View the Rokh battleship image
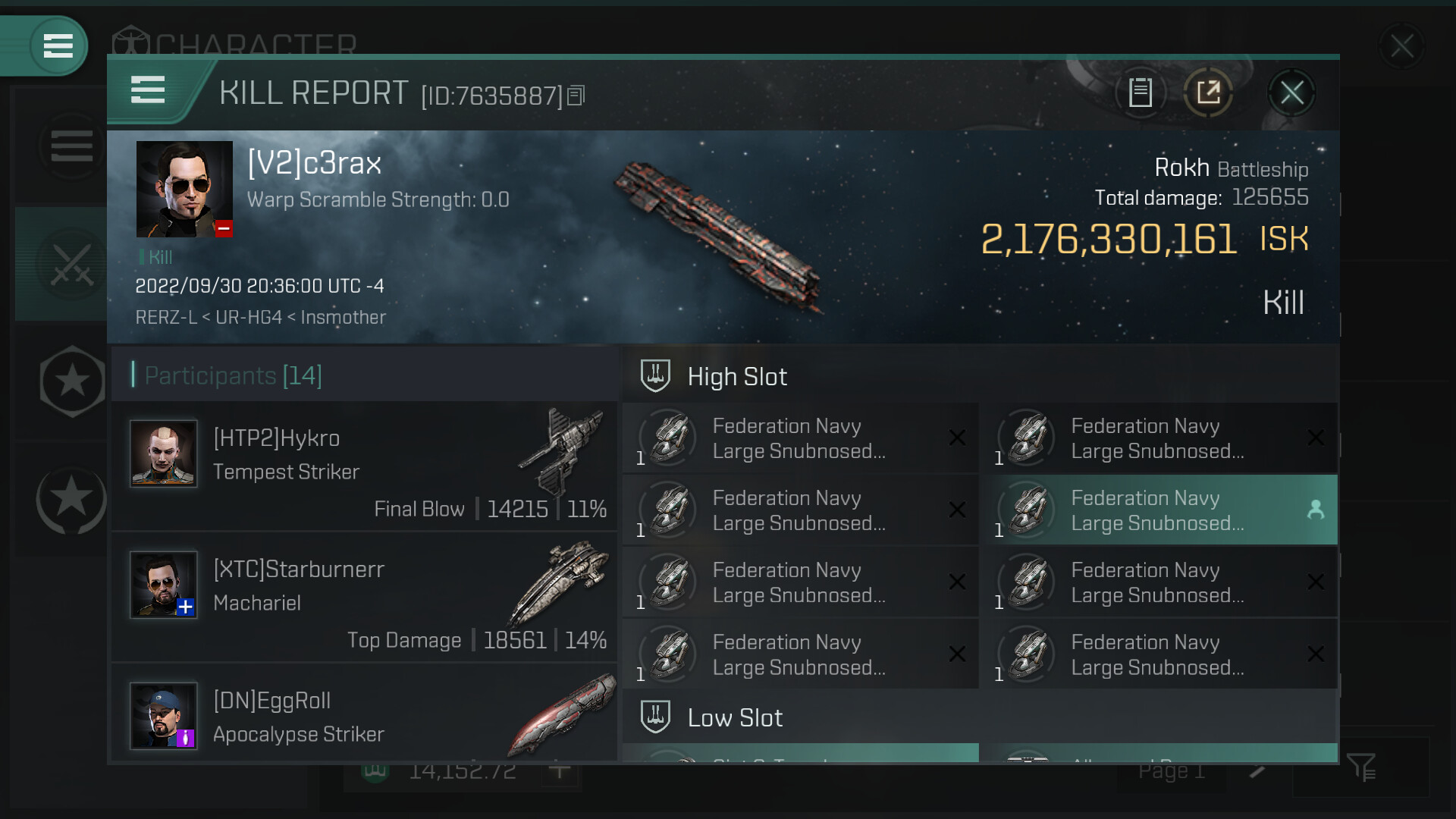Image resolution: width=1456 pixels, height=819 pixels. pos(717,236)
